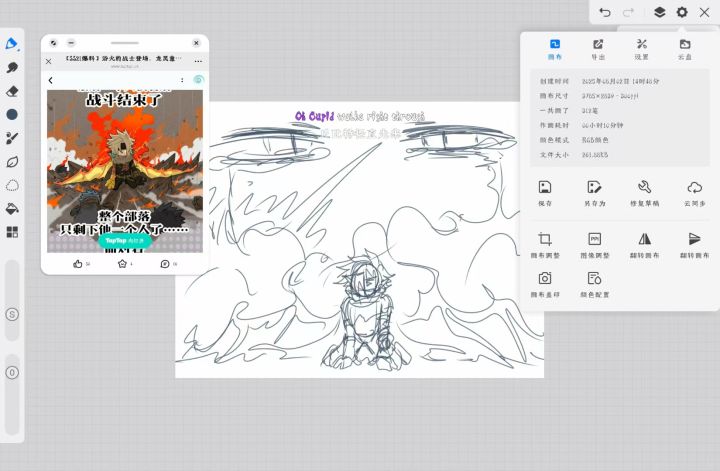Open 图像调整 image adjustment
This screenshot has width=720, height=471.
[595, 245]
